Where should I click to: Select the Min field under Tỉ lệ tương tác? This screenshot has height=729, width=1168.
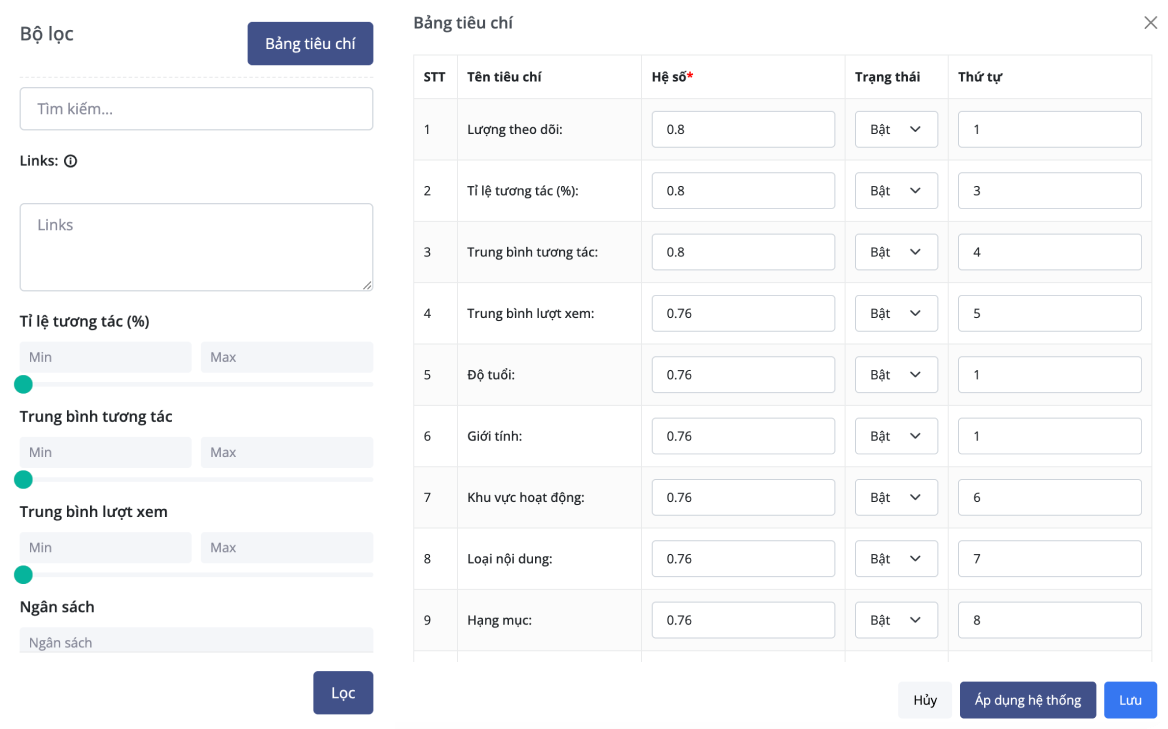click(105, 356)
